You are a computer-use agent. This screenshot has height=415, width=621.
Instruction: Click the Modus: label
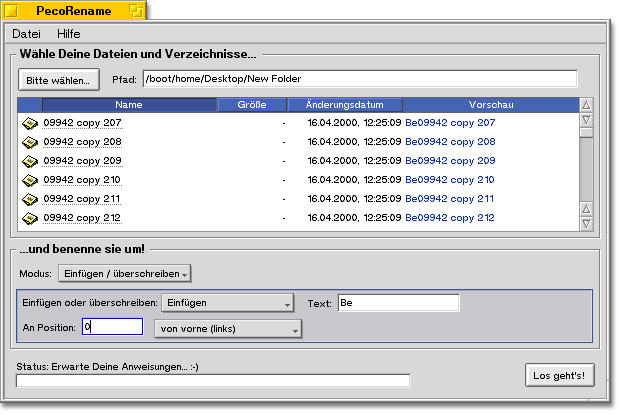[36, 274]
